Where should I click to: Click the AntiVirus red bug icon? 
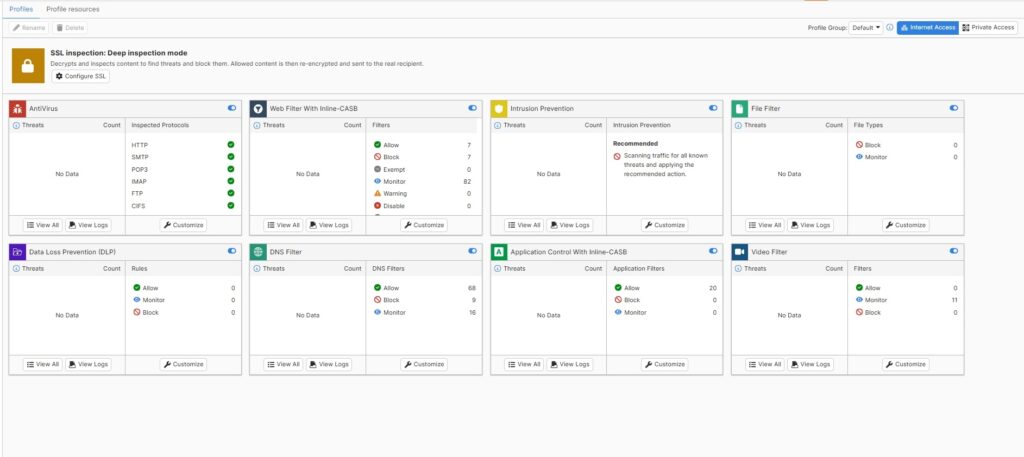pos(18,108)
